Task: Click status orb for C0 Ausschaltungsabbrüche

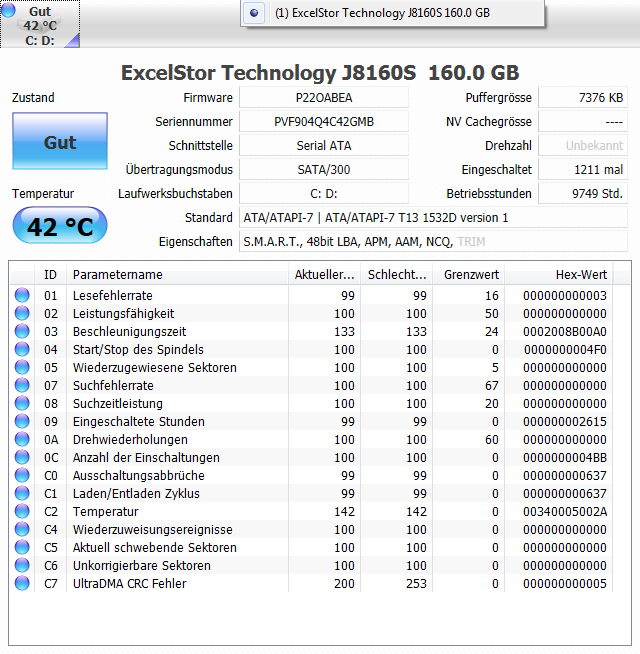Action: 22,475
